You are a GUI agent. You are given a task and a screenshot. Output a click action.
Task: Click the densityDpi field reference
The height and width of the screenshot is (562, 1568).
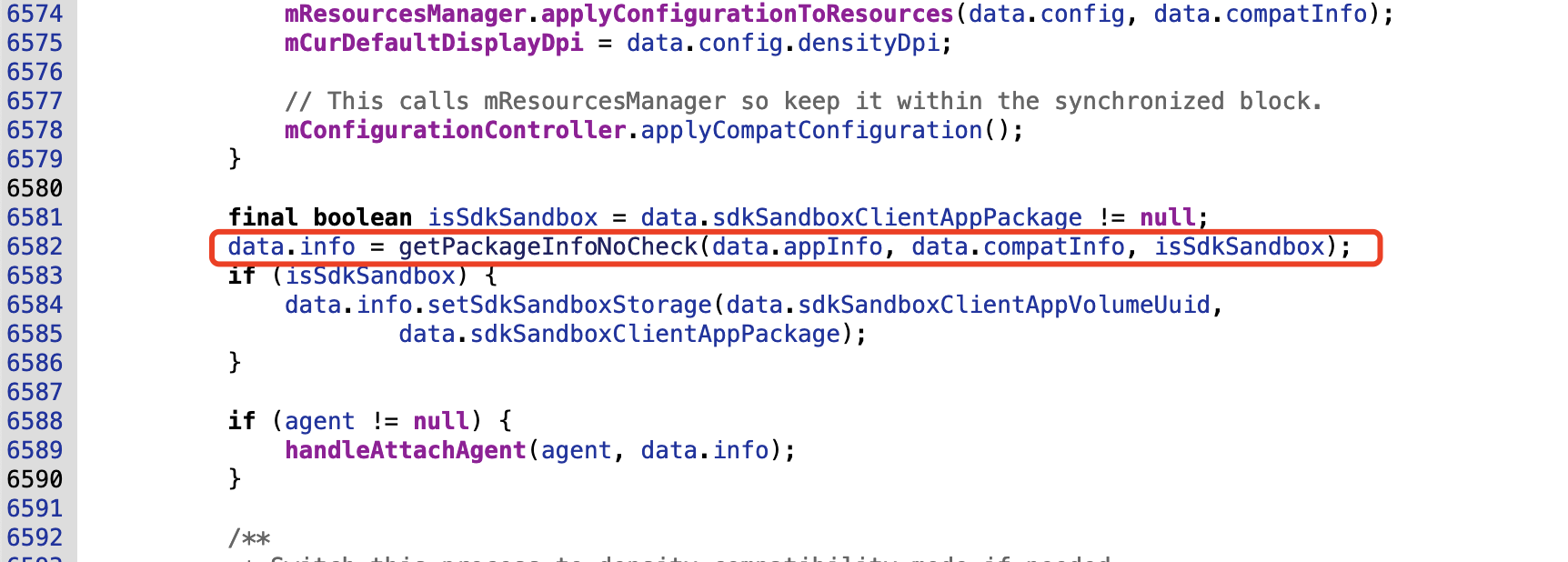(x=869, y=43)
